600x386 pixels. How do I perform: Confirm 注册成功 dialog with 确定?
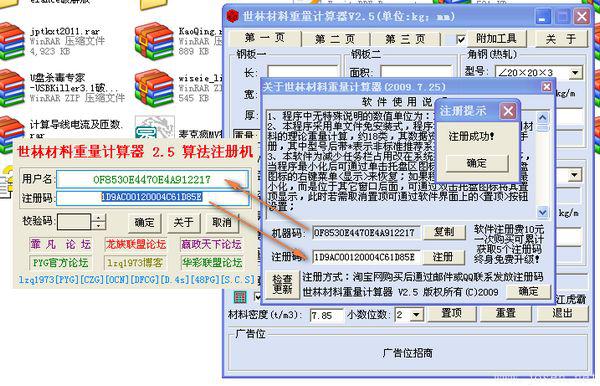(477, 163)
